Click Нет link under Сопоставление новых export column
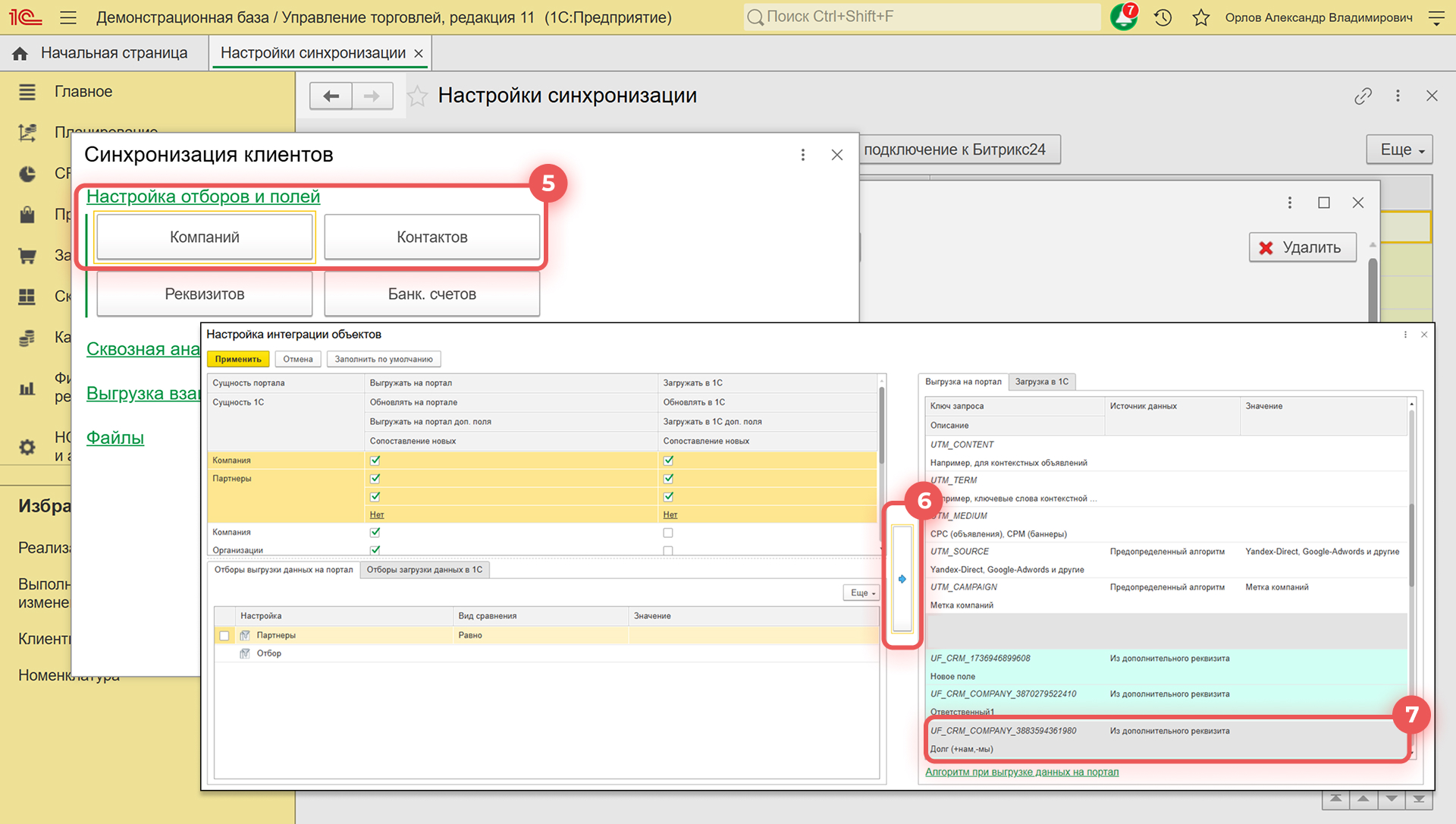The image size is (1456, 824). [377, 514]
